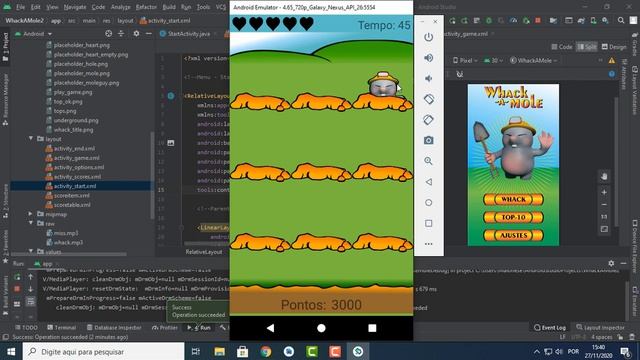This screenshot has width=640, height=360.
Task: Select activity_end.xml in project tree
Action: [x=74, y=149]
